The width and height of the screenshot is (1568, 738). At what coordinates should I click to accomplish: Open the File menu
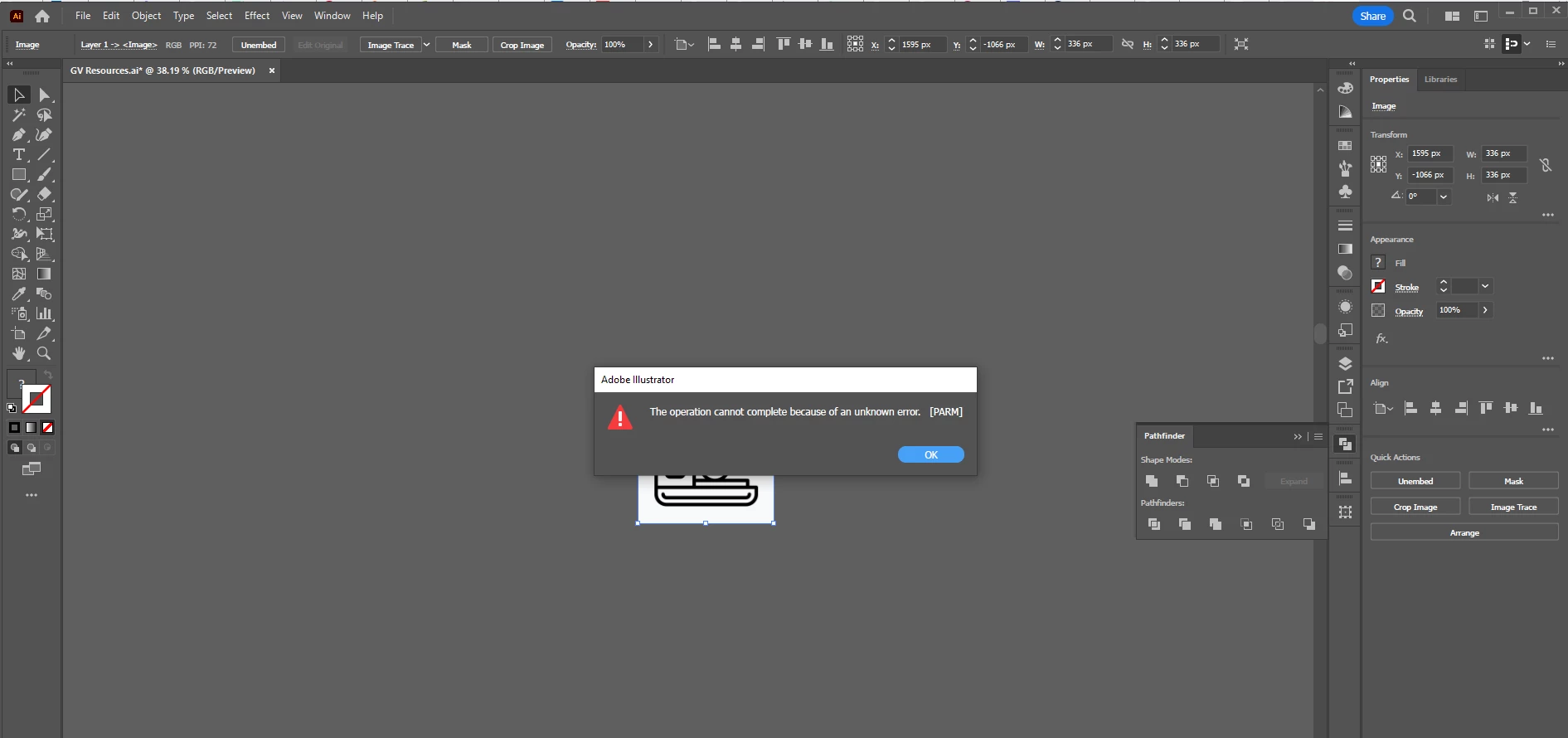(x=83, y=16)
